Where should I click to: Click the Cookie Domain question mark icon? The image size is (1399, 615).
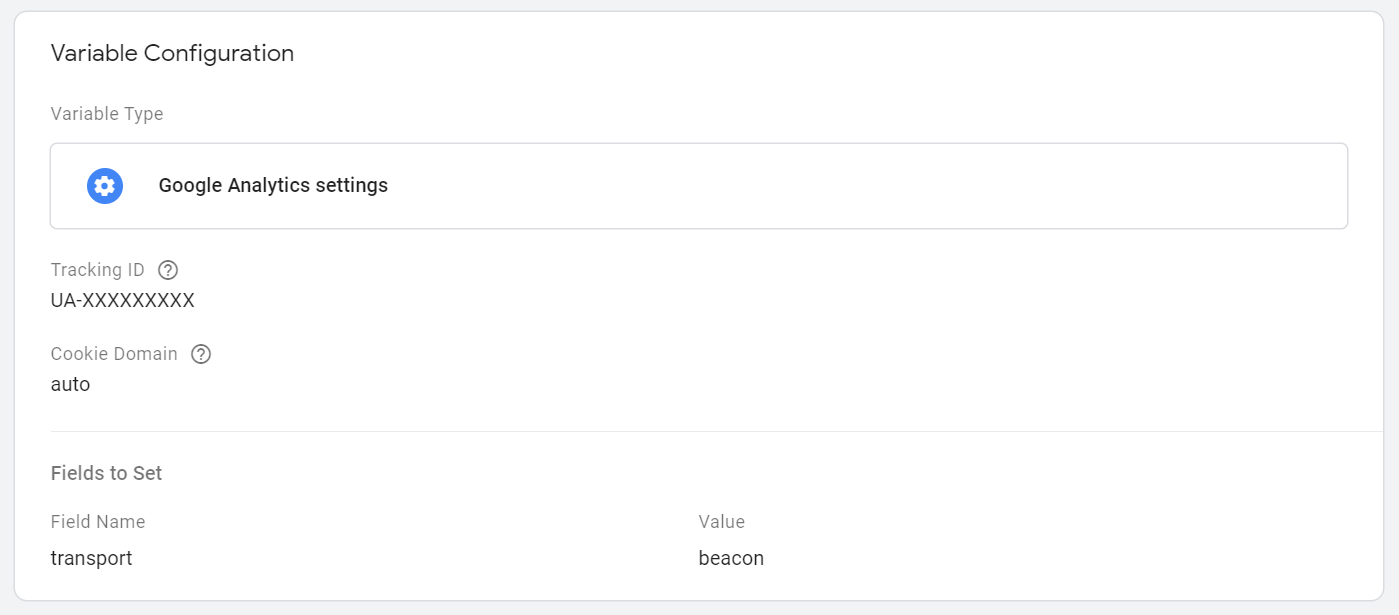coord(201,354)
